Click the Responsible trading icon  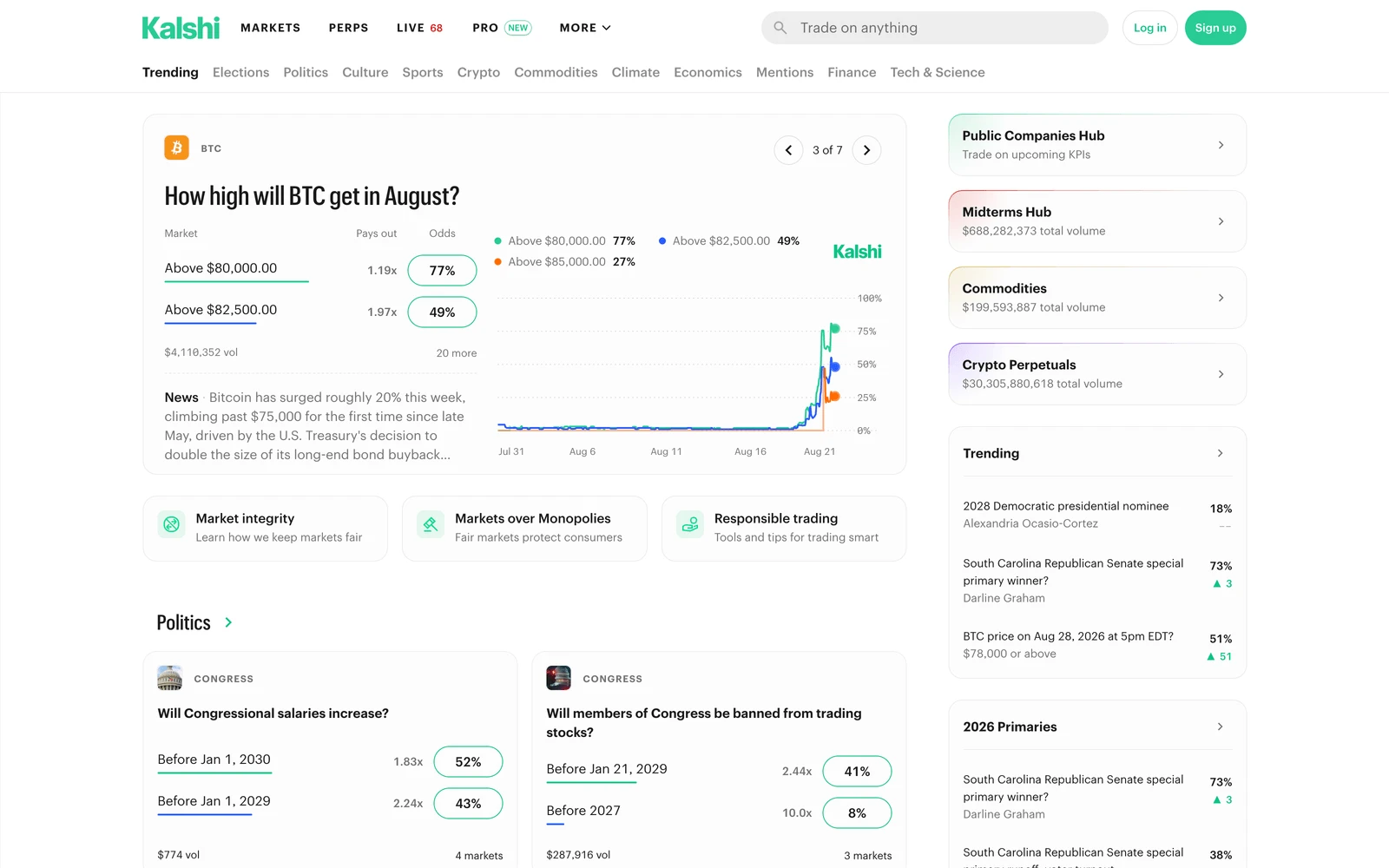click(690, 524)
